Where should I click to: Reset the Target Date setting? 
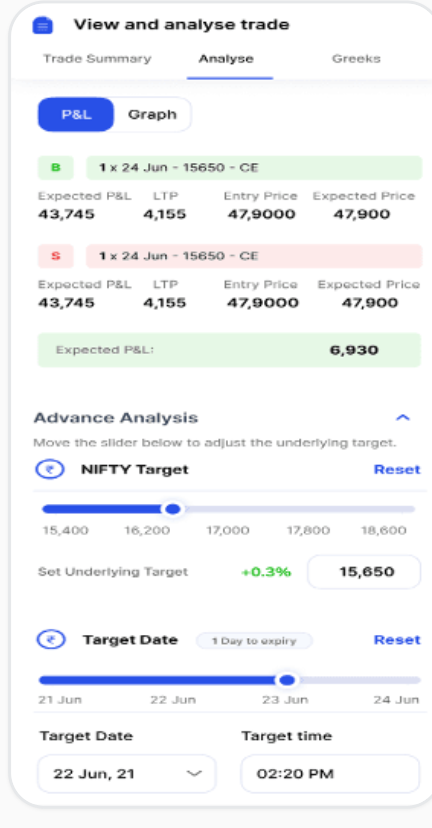pos(397,639)
